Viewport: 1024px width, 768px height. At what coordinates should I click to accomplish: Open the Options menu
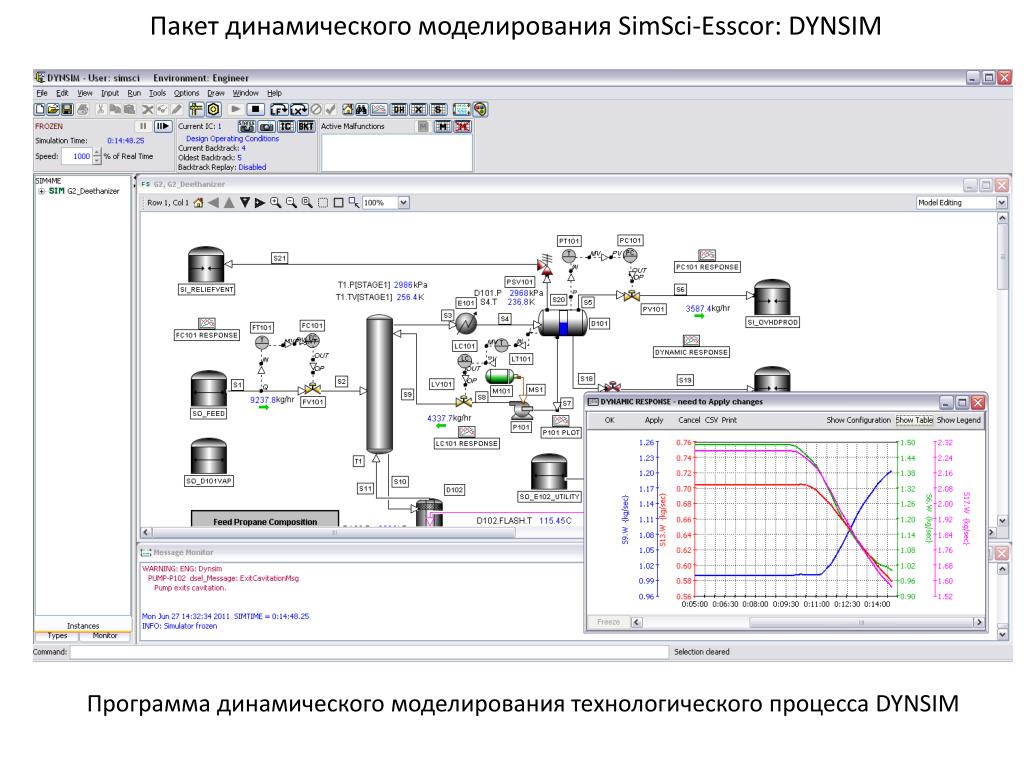pos(186,93)
